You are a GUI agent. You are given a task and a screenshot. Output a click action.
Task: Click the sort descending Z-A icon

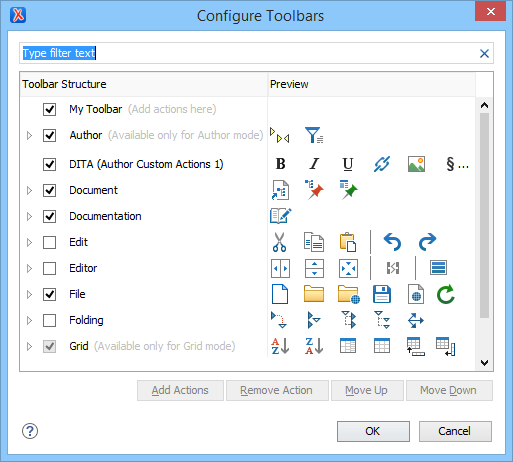click(x=314, y=346)
